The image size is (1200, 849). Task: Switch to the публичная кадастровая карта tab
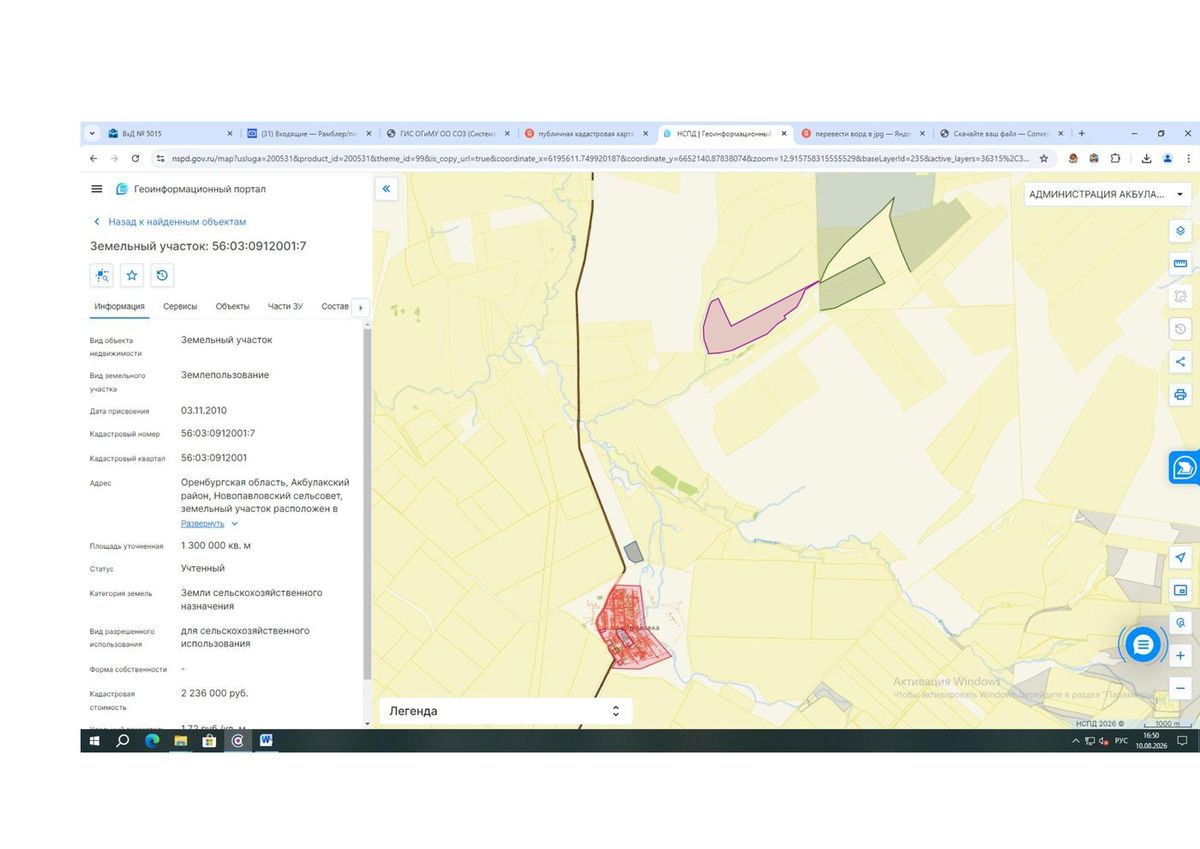586,133
